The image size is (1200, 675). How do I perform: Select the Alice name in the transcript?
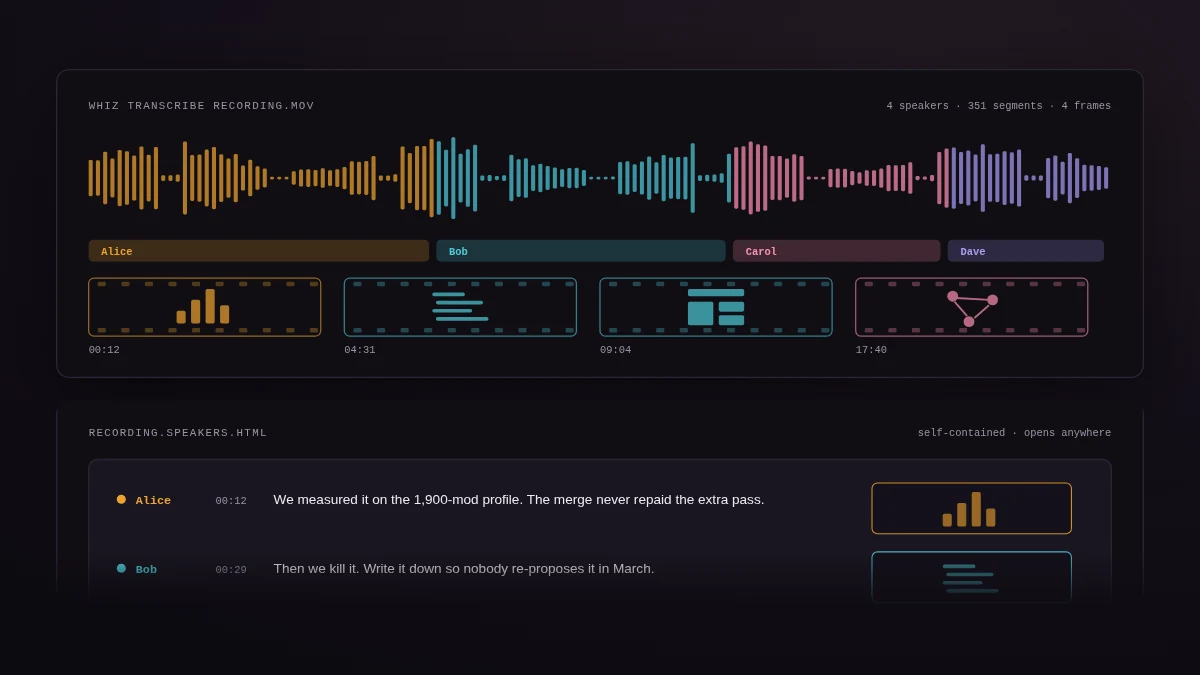(x=153, y=500)
